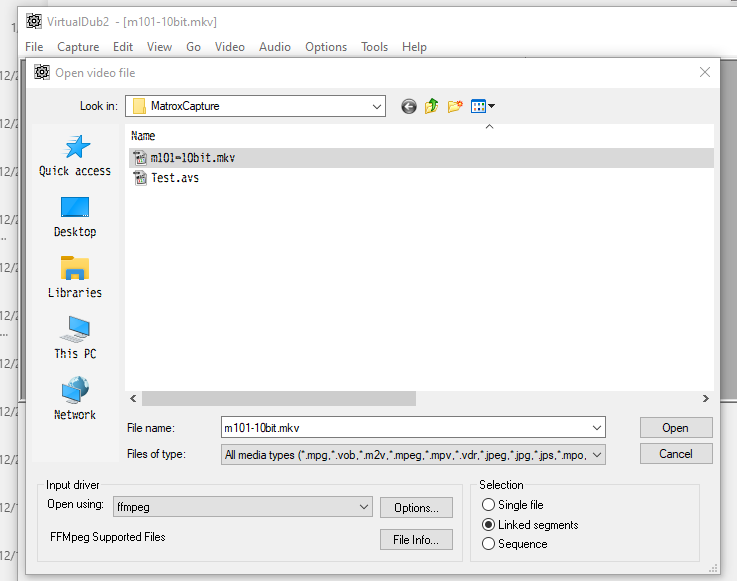This screenshot has height=581, width=737.
Task: Click the Open button
Action: [675, 428]
